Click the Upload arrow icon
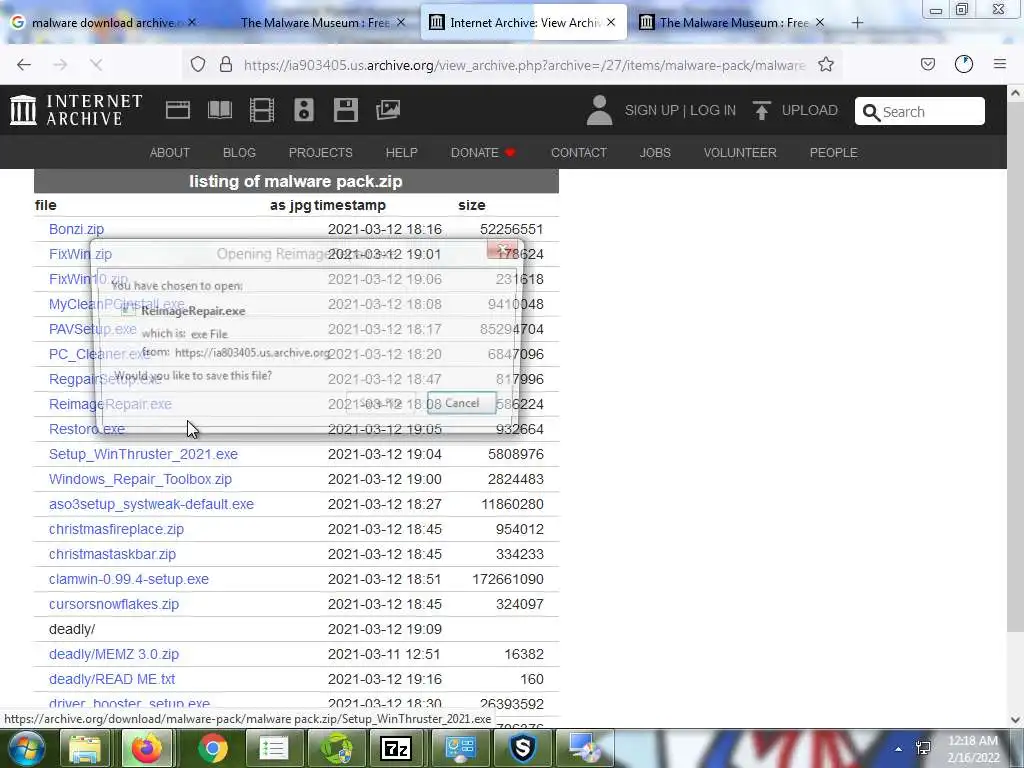The width and height of the screenshot is (1024, 768). pos(761,110)
